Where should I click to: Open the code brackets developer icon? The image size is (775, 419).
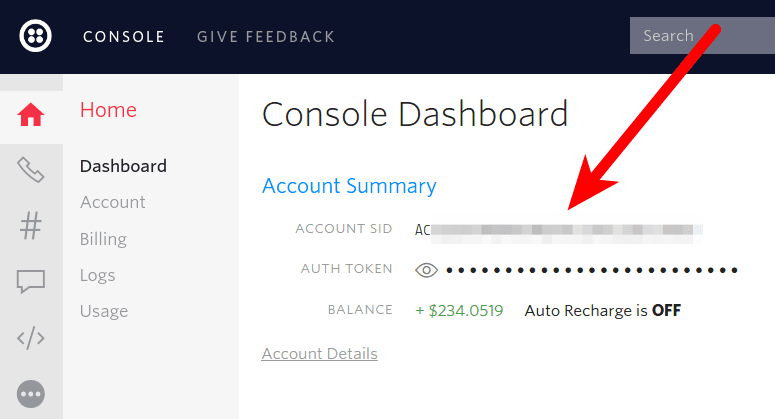click(31, 338)
